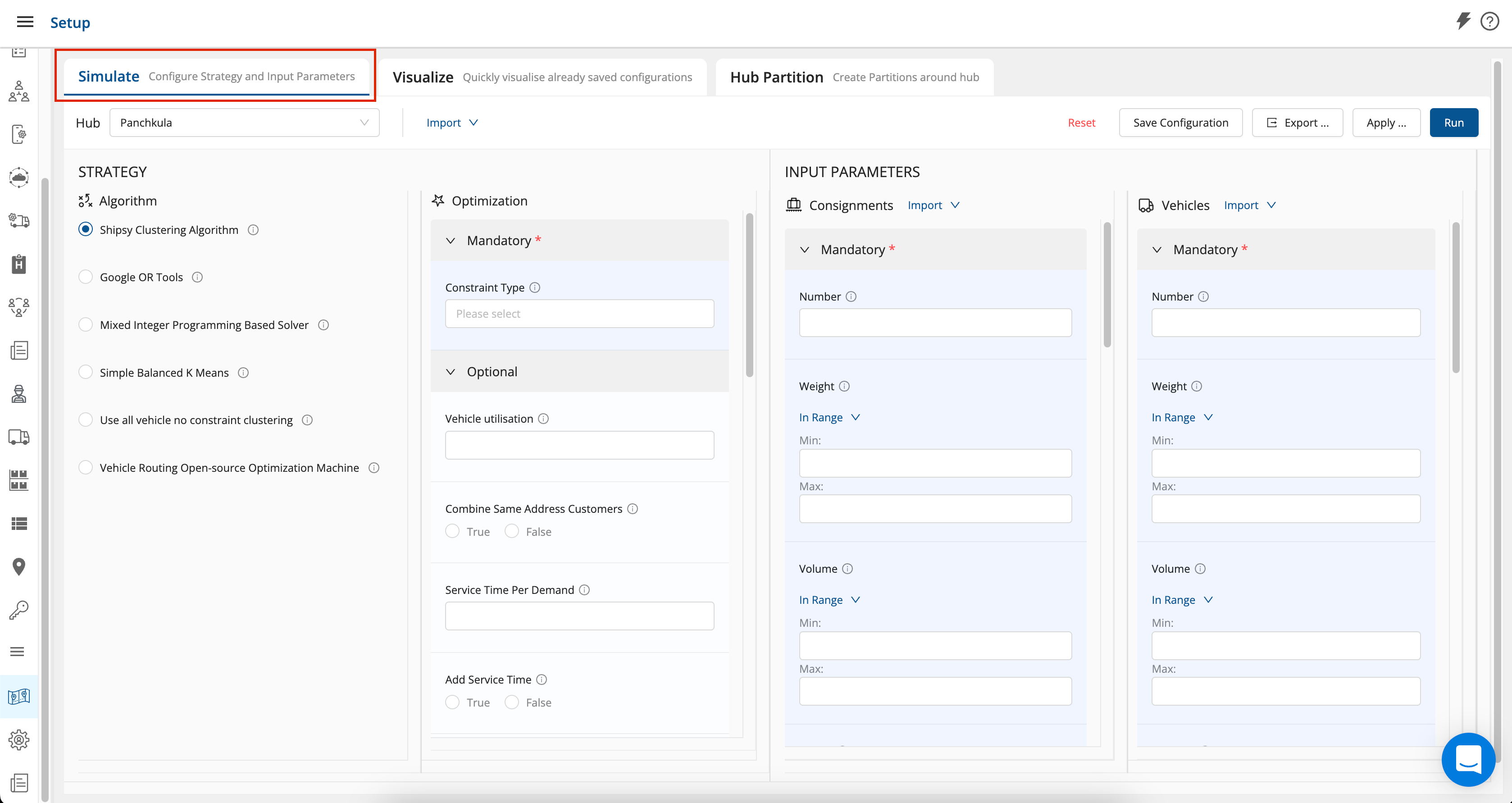The height and width of the screenshot is (803, 1512).
Task: Click the Run button
Action: tap(1453, 123)
